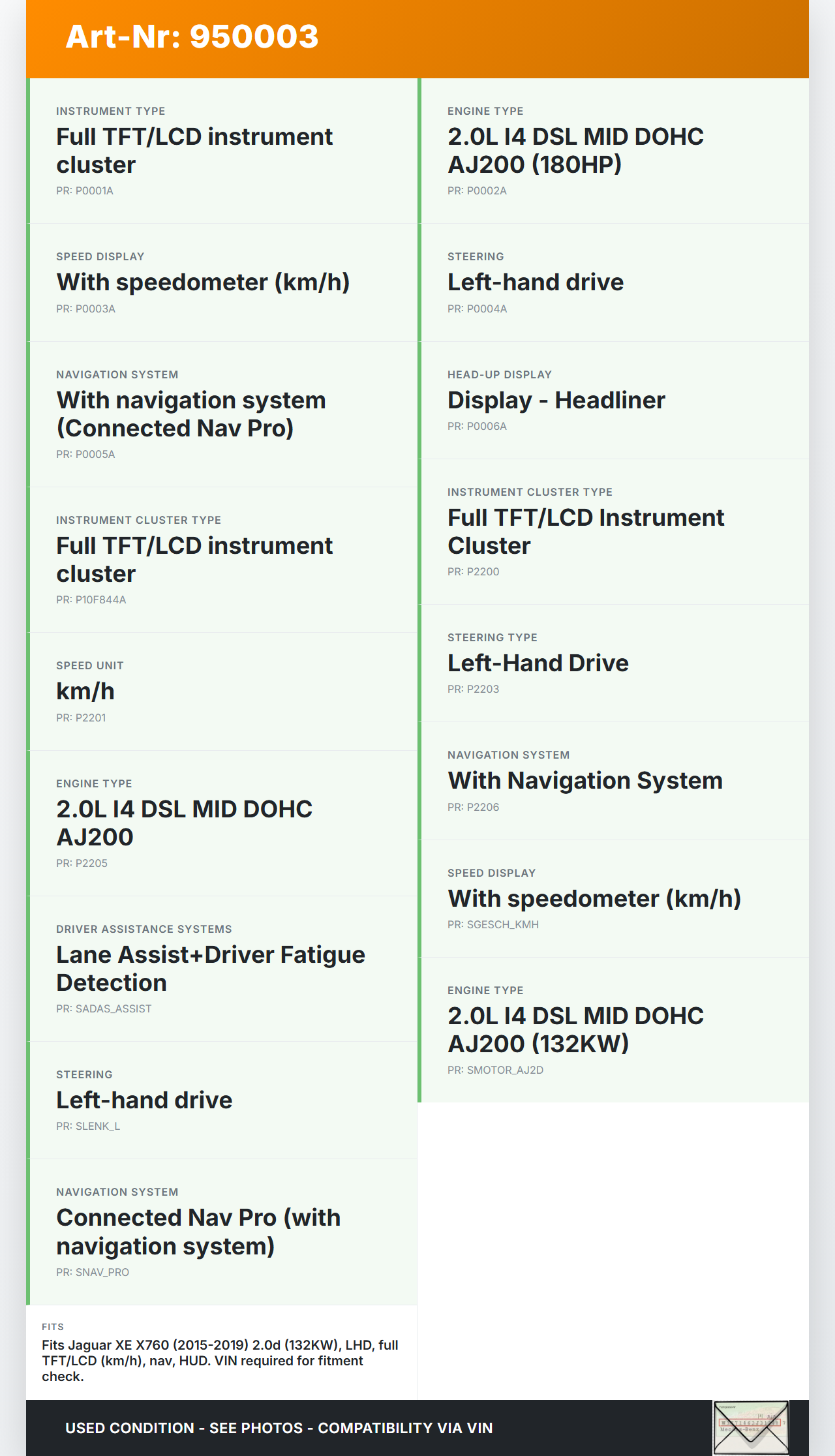Select the Connected Nav Pro SNAV_PRO card
The image size is (835, 1456).
222,1232
